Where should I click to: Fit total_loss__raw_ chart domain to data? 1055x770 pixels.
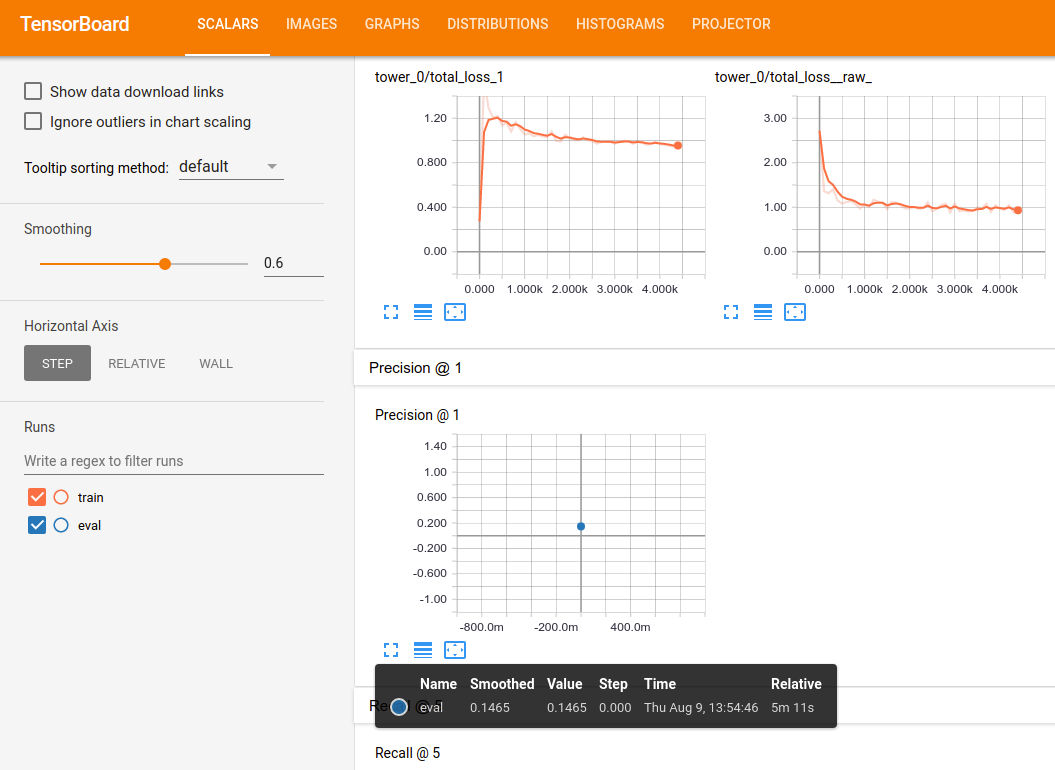(795, 312)
